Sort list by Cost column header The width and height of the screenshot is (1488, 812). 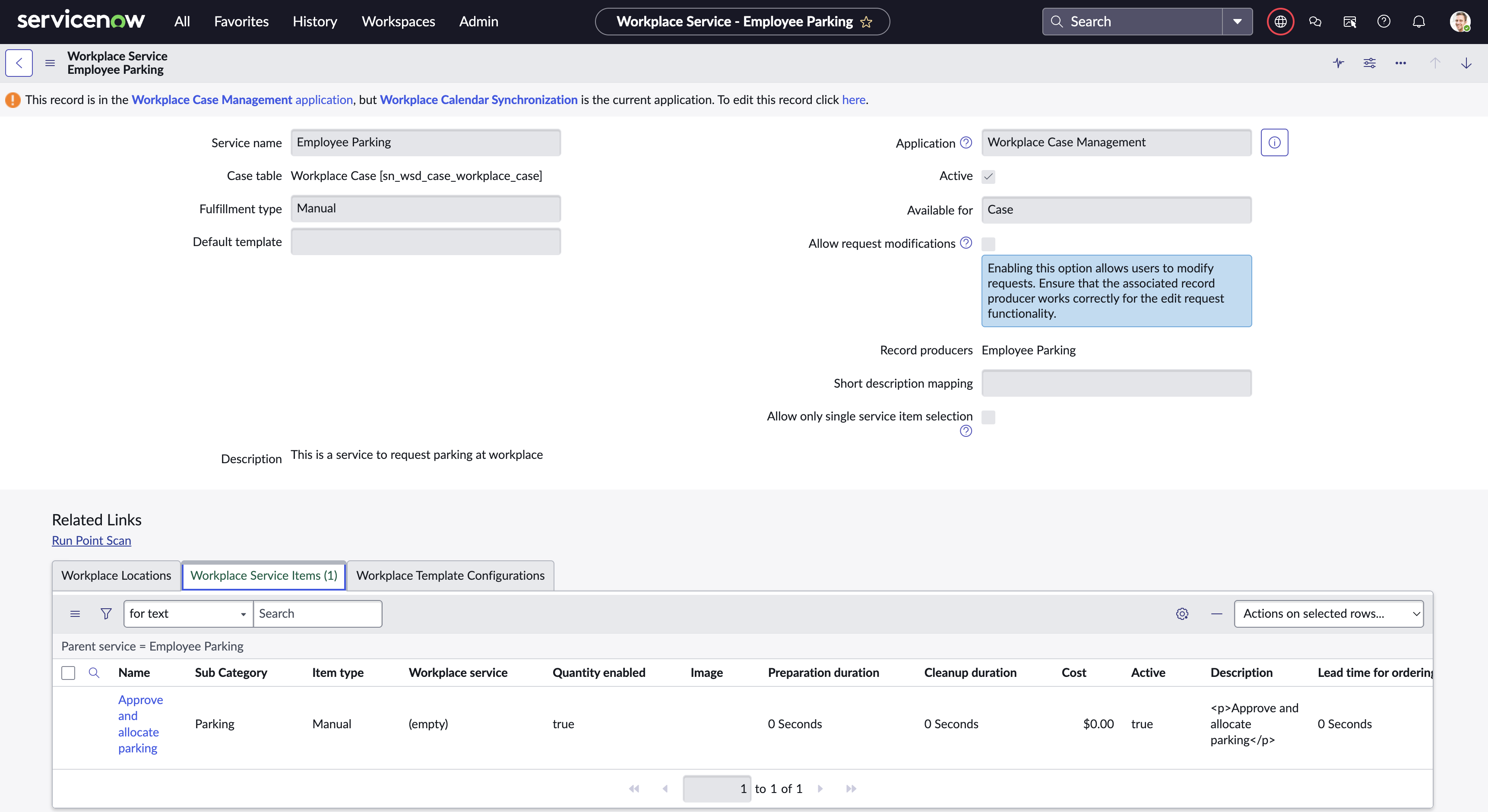[x=1074, y=673]
